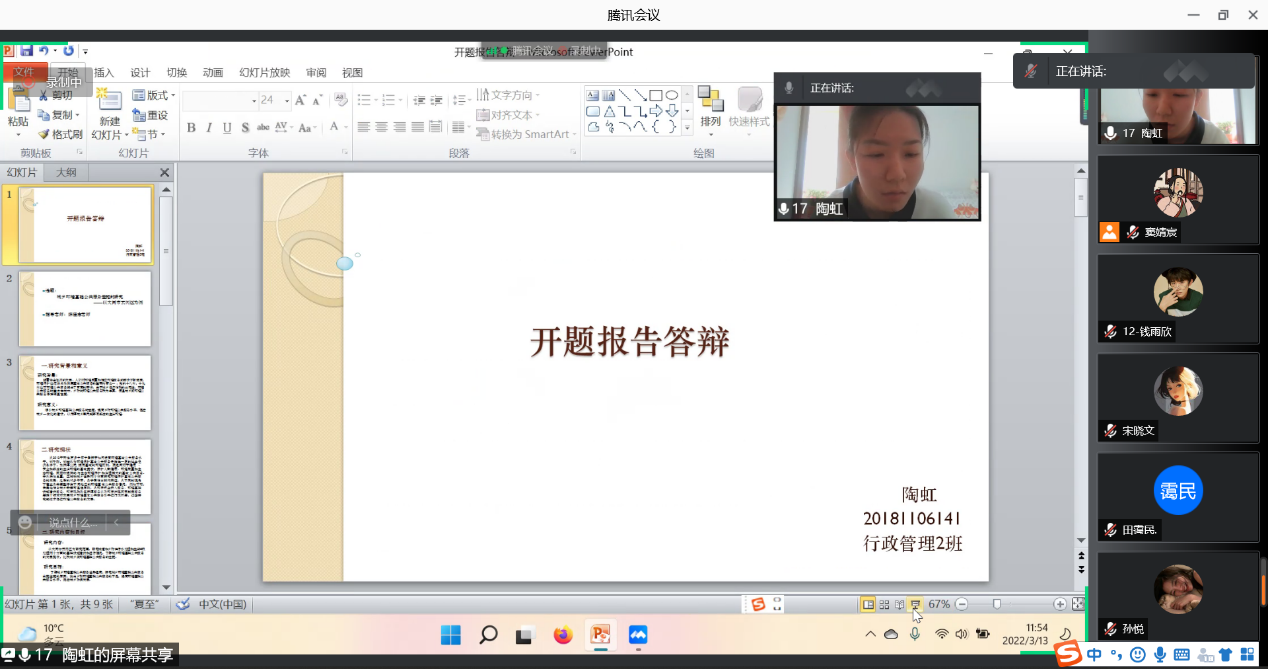Toggle Italic formatting
The width and height of the screenshot is (1268, 669).
point(209,127)
